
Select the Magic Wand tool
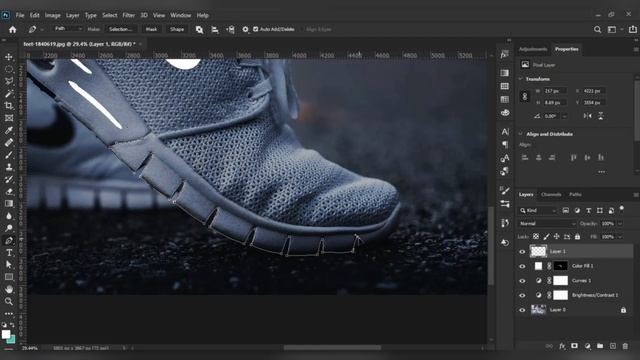pyautogui.click(x=9, y=93)
